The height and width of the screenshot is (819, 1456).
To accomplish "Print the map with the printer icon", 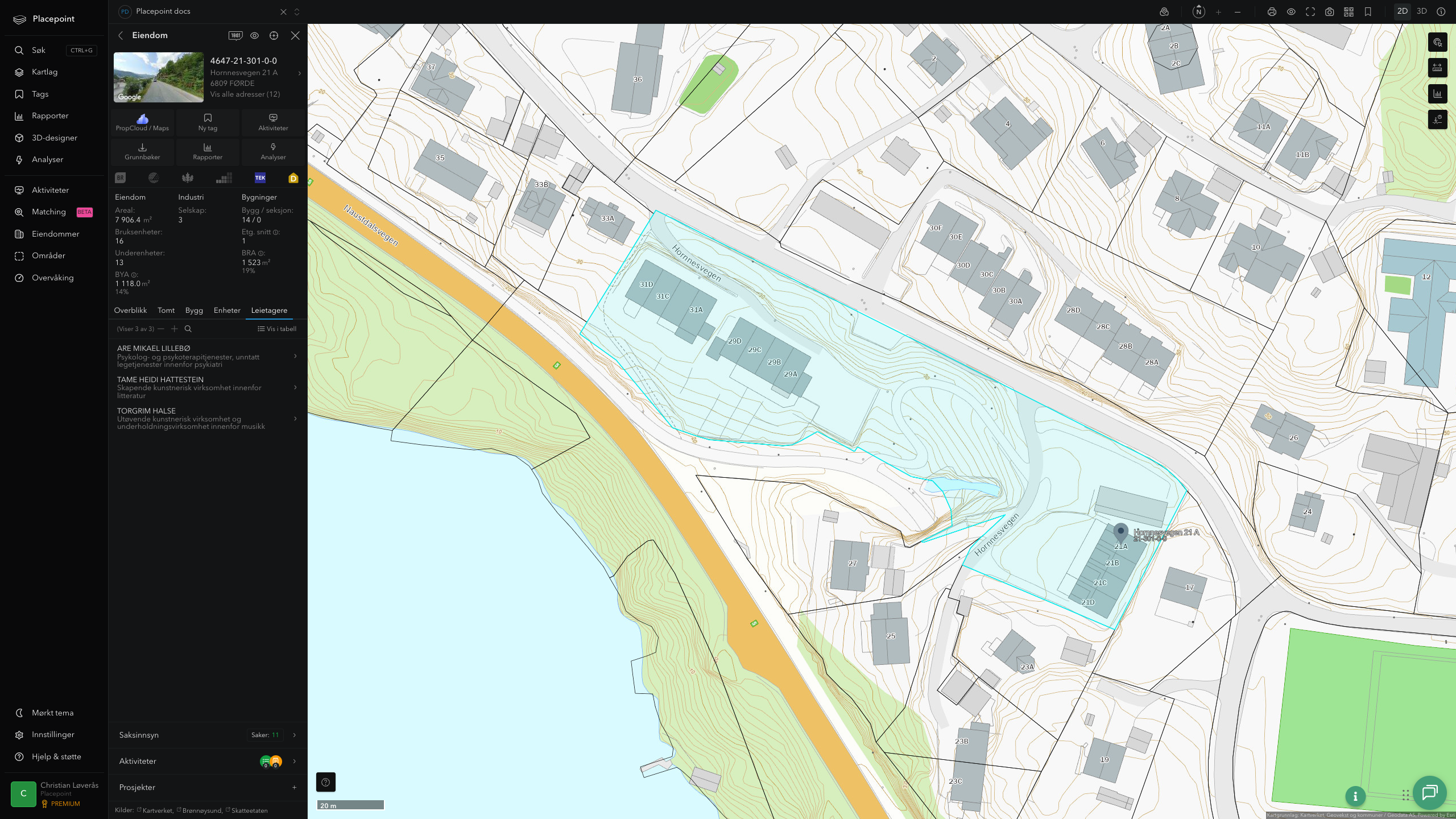I will pyautogui.click(x=1272, y=11).
